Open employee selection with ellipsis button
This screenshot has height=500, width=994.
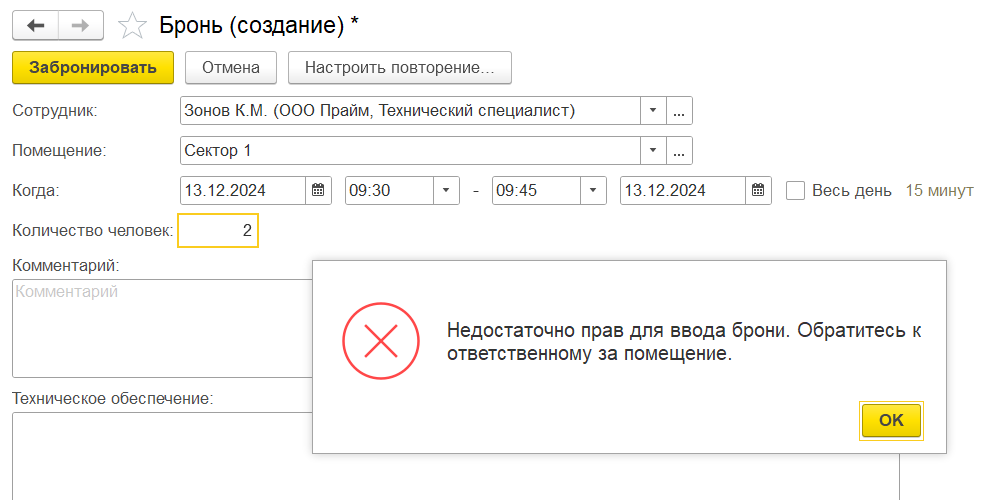(x=679, y=111)
